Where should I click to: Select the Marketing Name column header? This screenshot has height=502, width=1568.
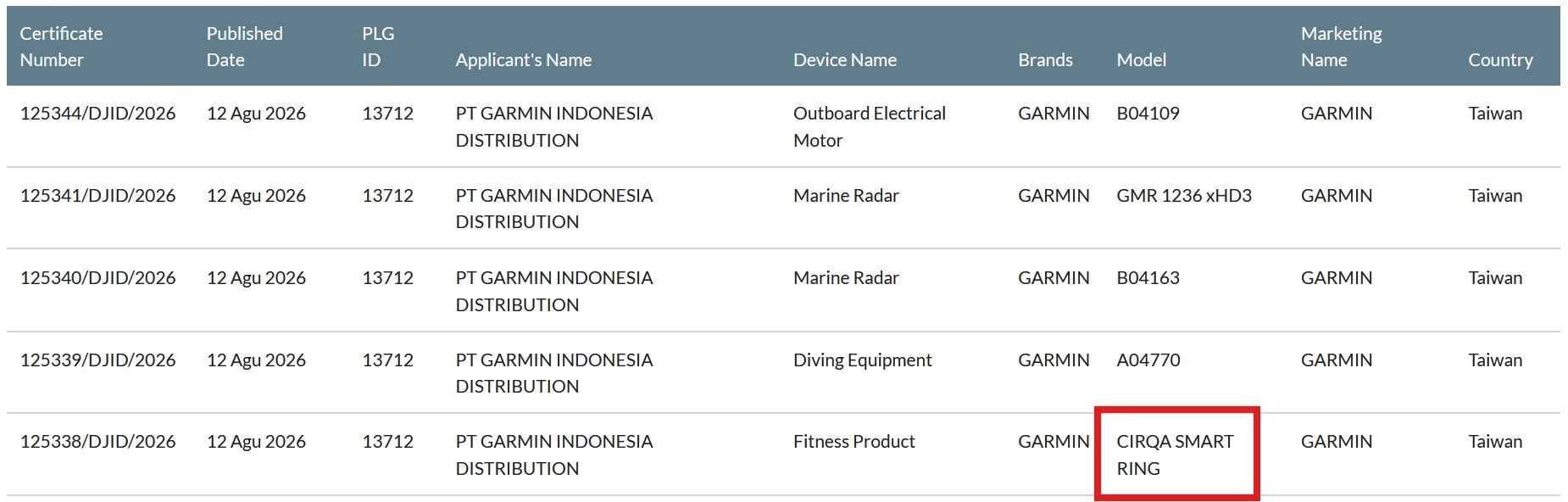[x=1341, y=47]
